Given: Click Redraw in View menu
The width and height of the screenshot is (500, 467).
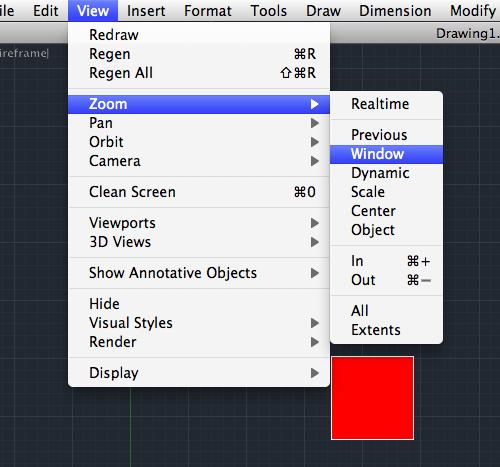Looking at the screenshot, I should 199,35.
